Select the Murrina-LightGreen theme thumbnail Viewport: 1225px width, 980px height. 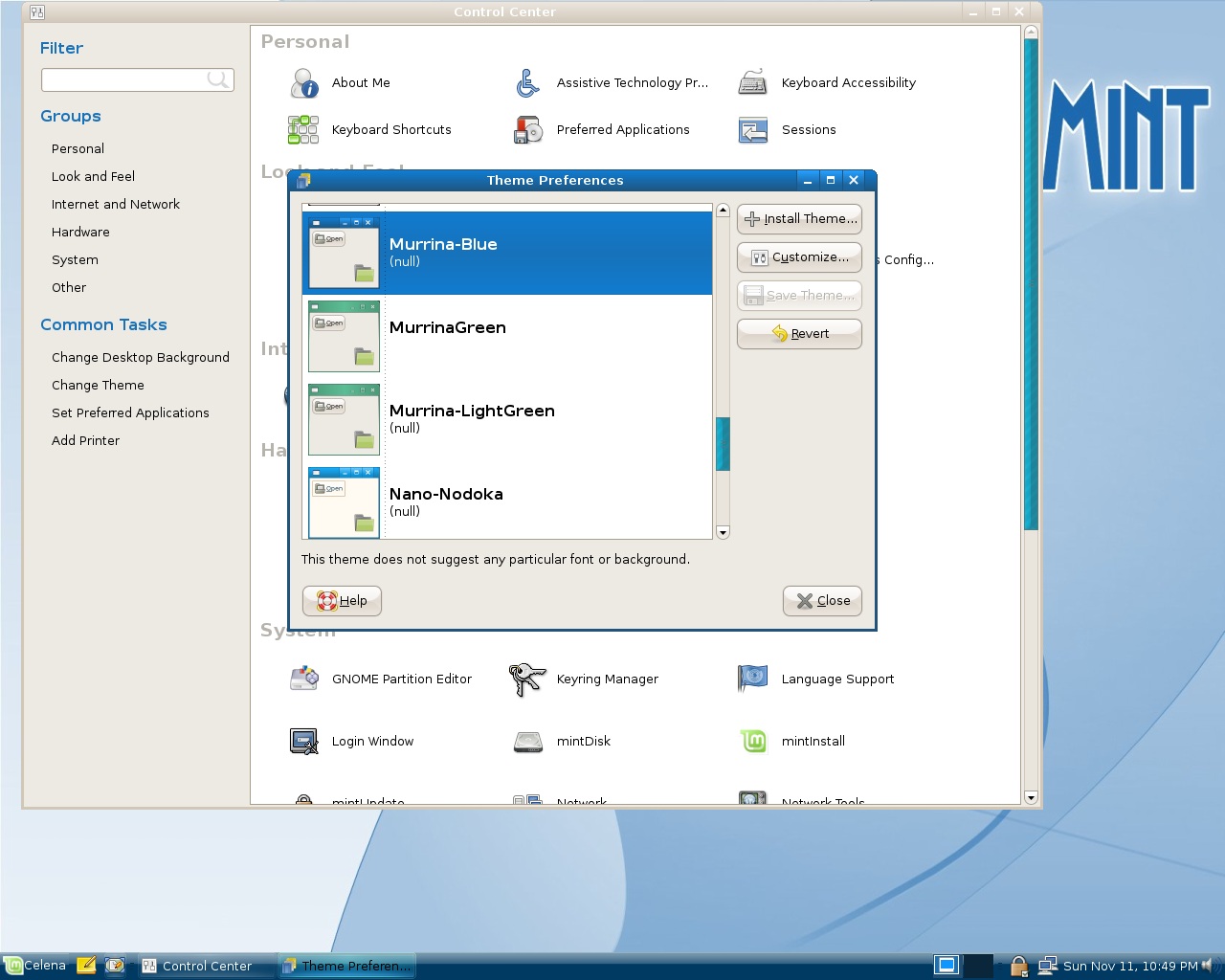(x=344, y=419)
